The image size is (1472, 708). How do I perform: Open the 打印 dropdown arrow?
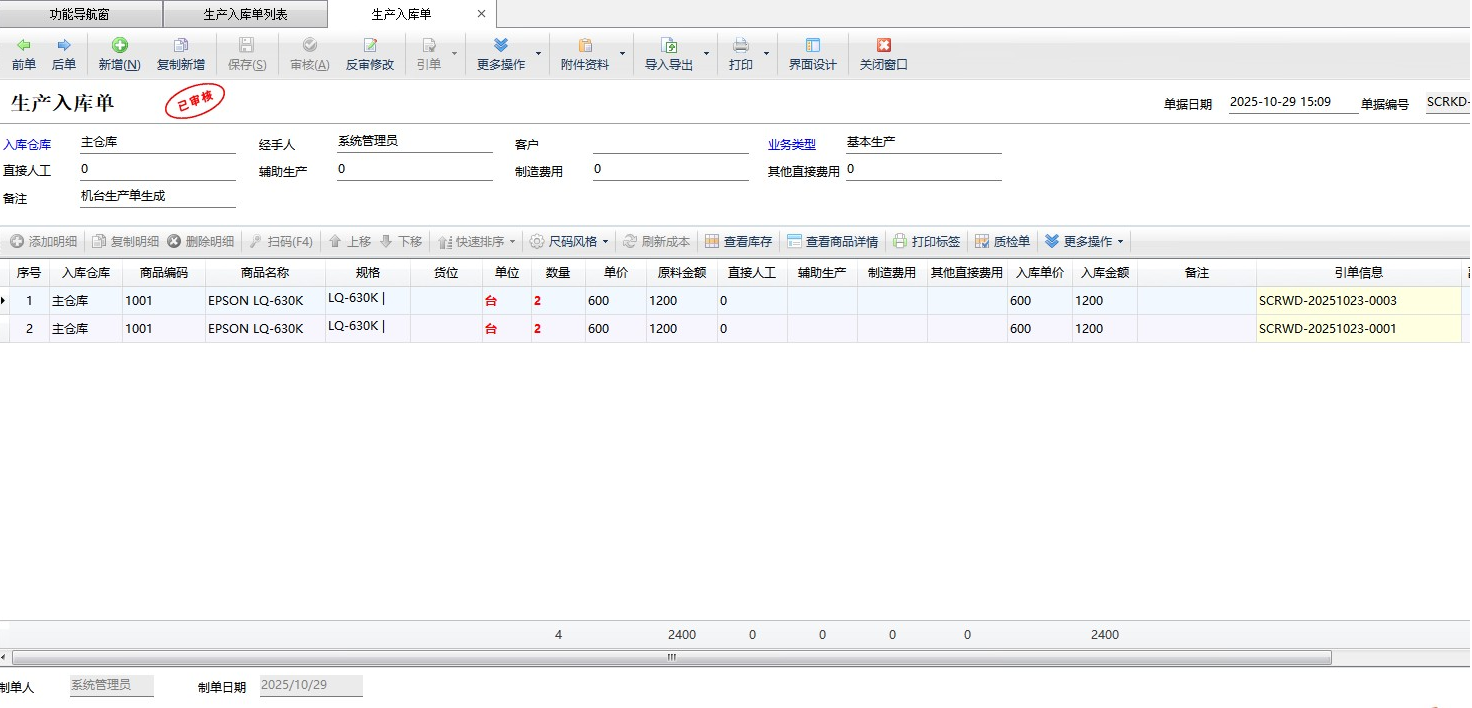click(x=767, y=54)
